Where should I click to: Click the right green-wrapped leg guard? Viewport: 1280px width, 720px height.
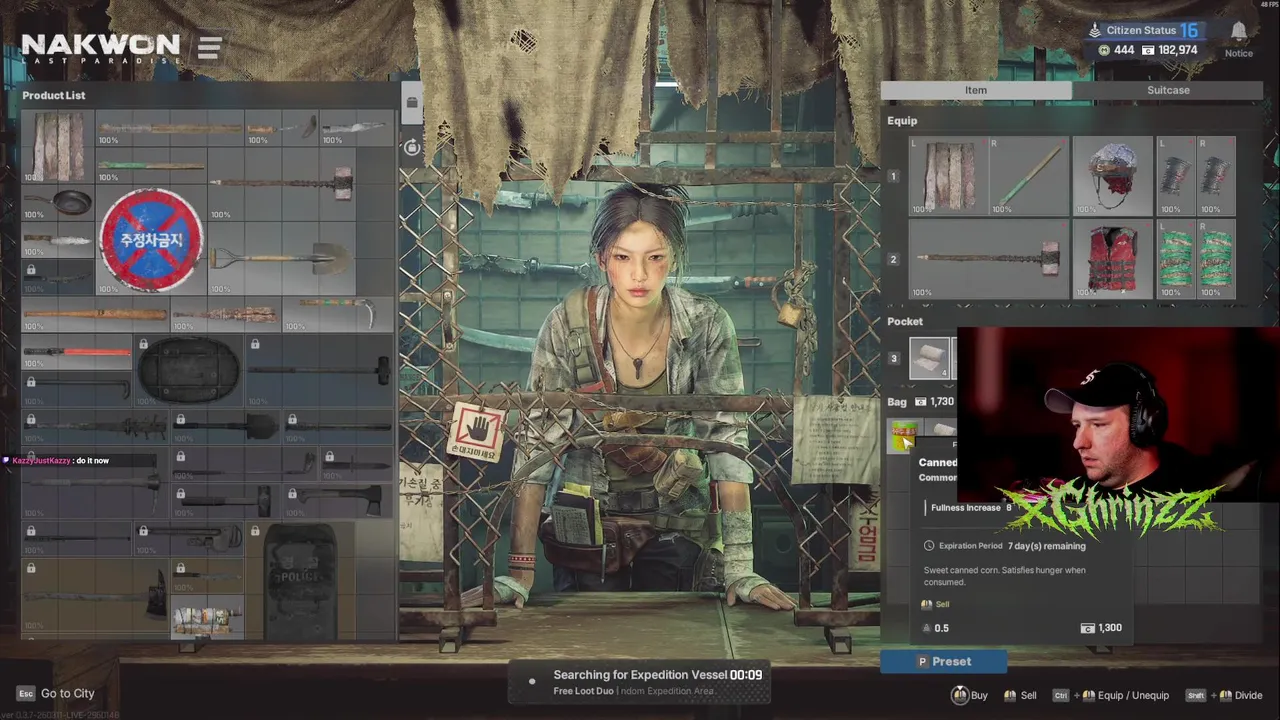(1216, 259)
